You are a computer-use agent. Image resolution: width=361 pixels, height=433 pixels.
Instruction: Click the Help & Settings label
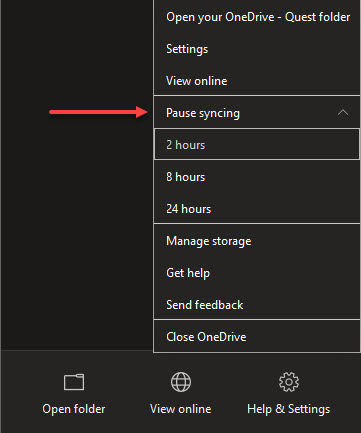tap(289, 409)
